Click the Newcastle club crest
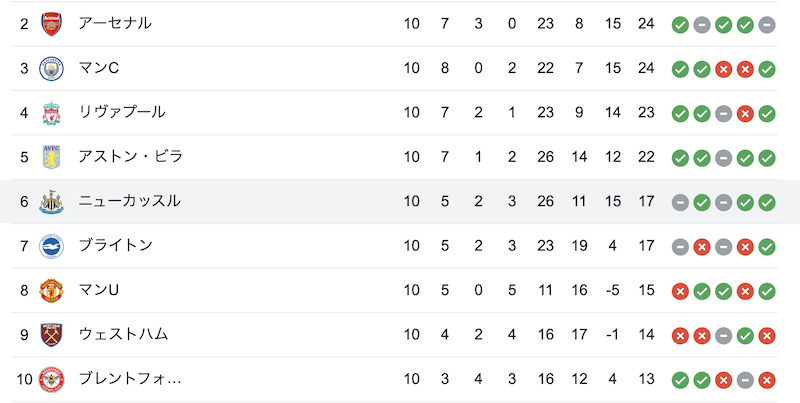800x403 pixels. coord(51,202)
